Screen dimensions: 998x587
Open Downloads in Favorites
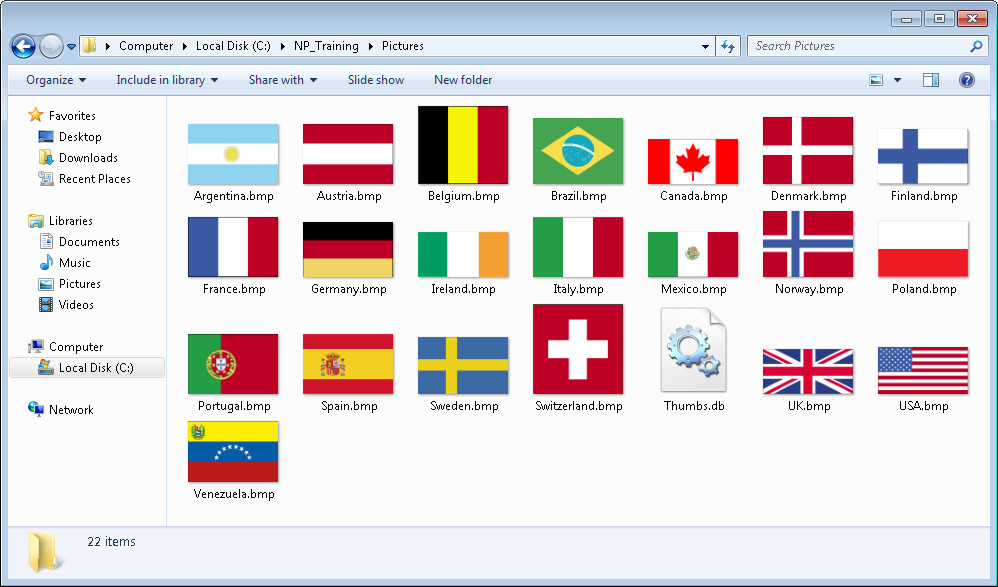pyautogui.click(x=87, y=158)
